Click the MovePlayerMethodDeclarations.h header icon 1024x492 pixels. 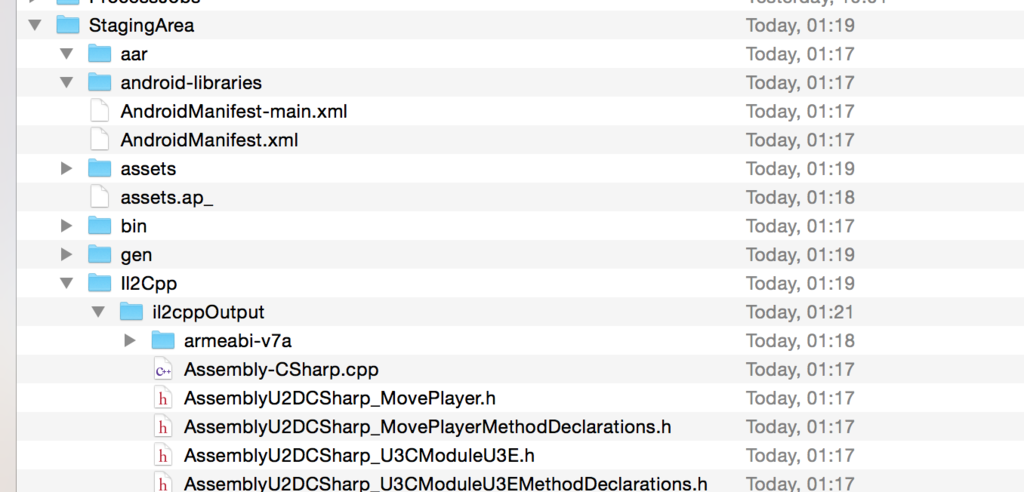[x=163, y=427]
